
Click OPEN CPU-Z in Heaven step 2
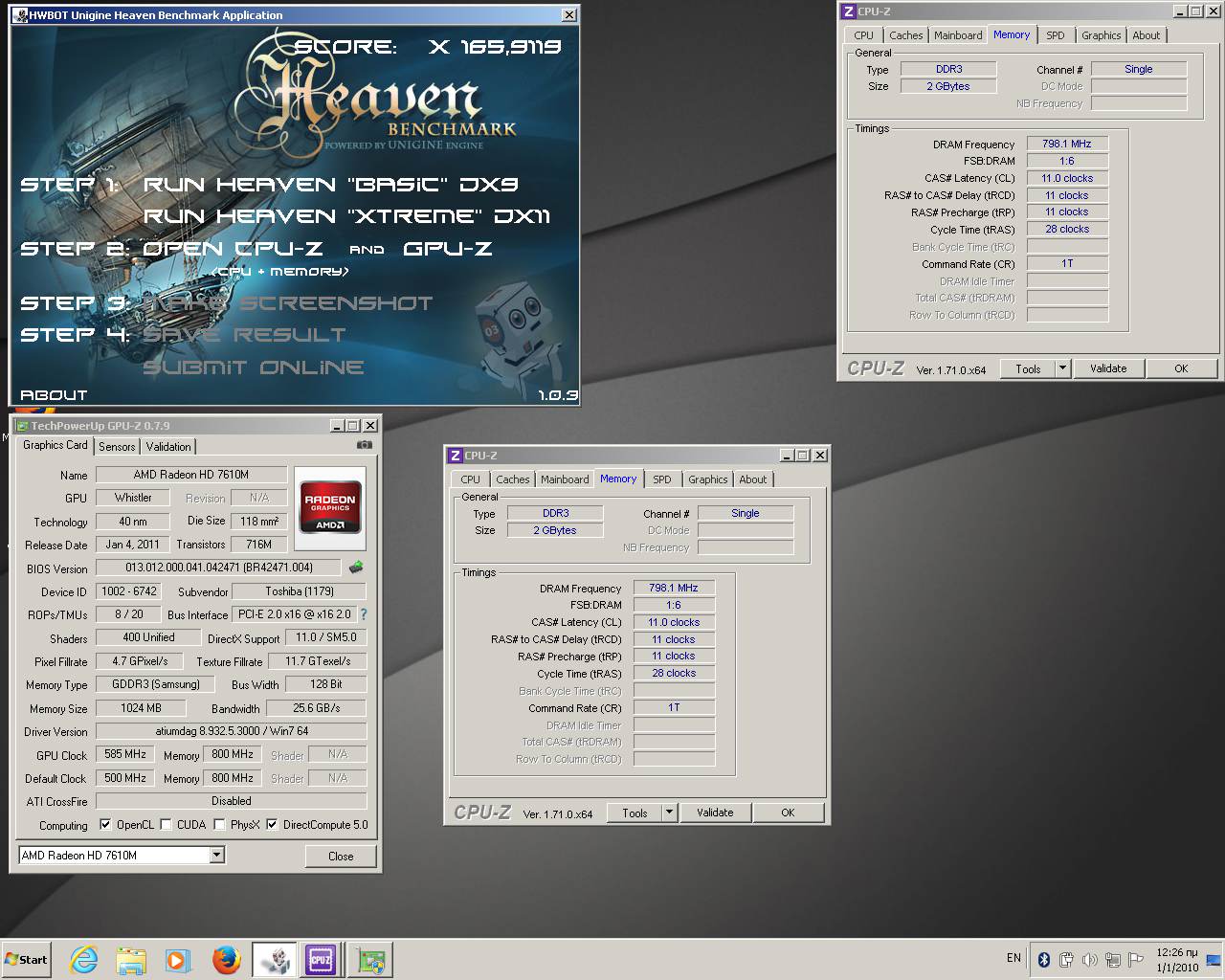pyautogui.click(x=233, y=248)
